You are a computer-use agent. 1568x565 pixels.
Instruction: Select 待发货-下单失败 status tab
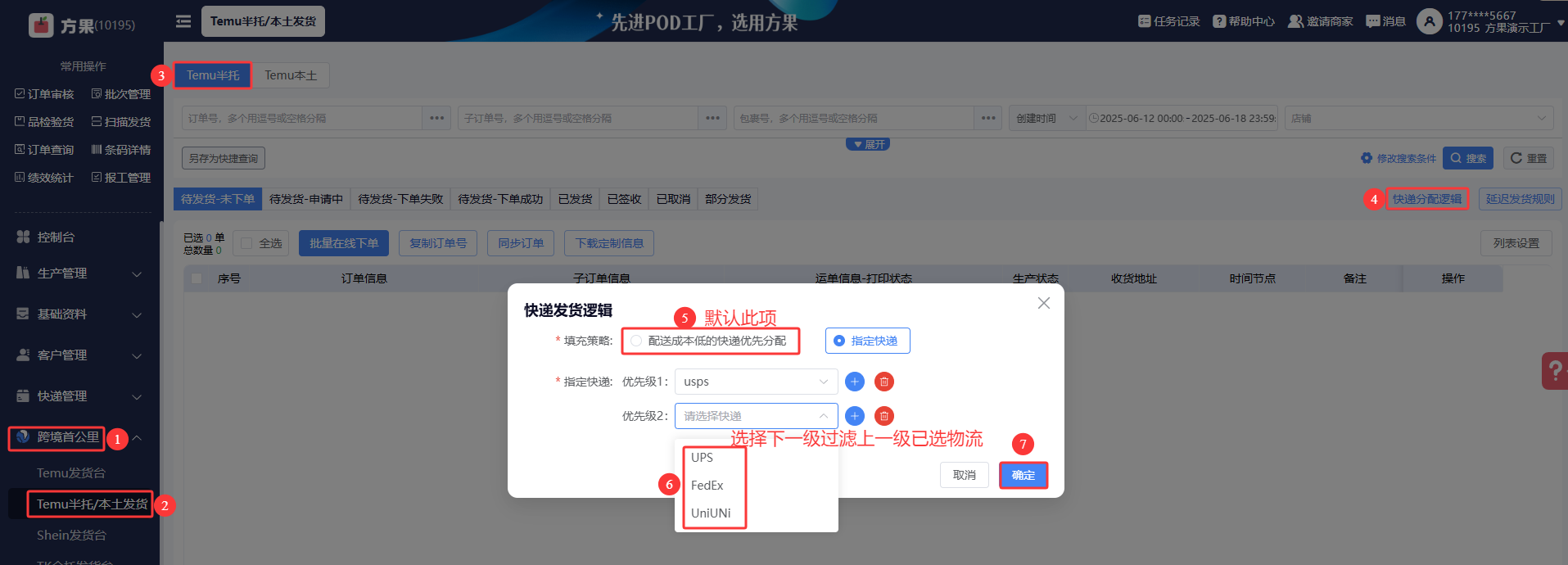coord(400,199)
